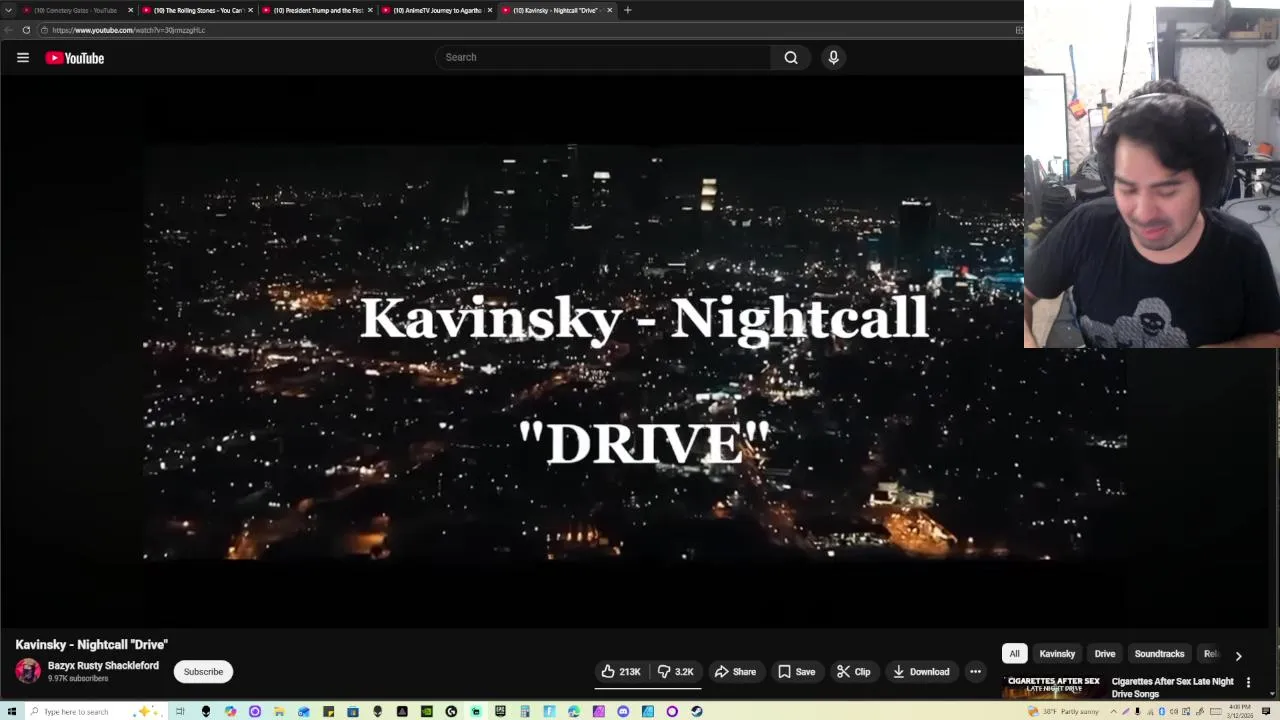Open Cigarettes After Sex Late Night Drive title
The height and width of the screenshot is (720, 1280).
[1172, 688]
